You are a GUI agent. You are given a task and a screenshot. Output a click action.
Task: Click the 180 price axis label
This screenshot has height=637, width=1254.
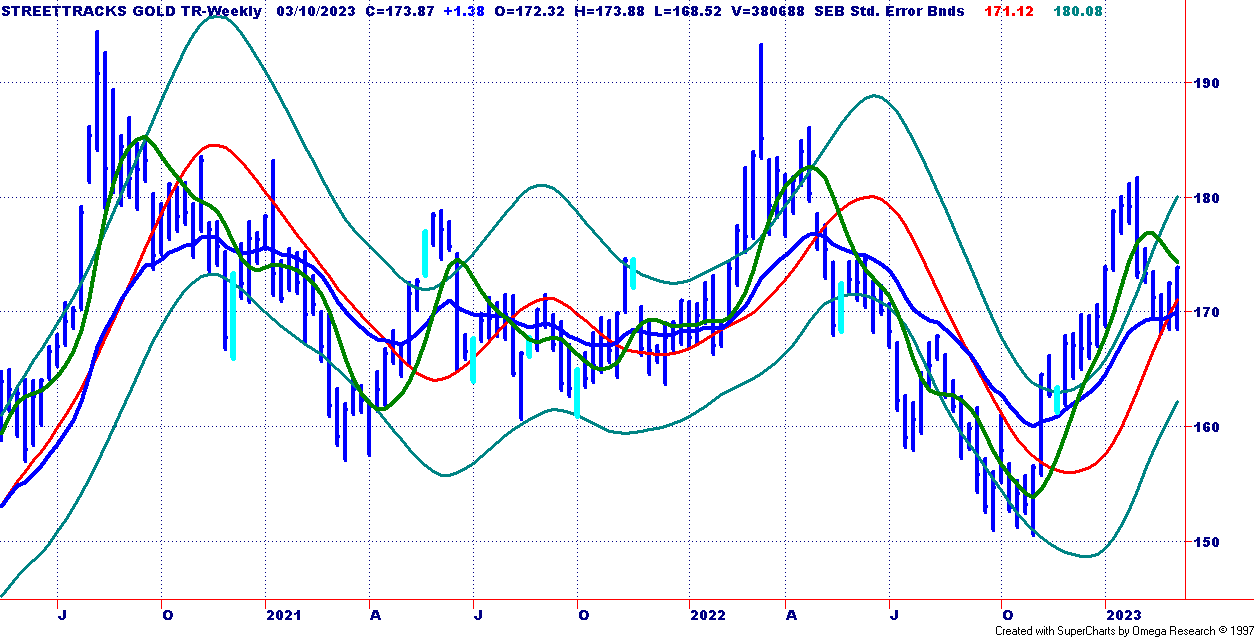click(x=1207, y=198)
